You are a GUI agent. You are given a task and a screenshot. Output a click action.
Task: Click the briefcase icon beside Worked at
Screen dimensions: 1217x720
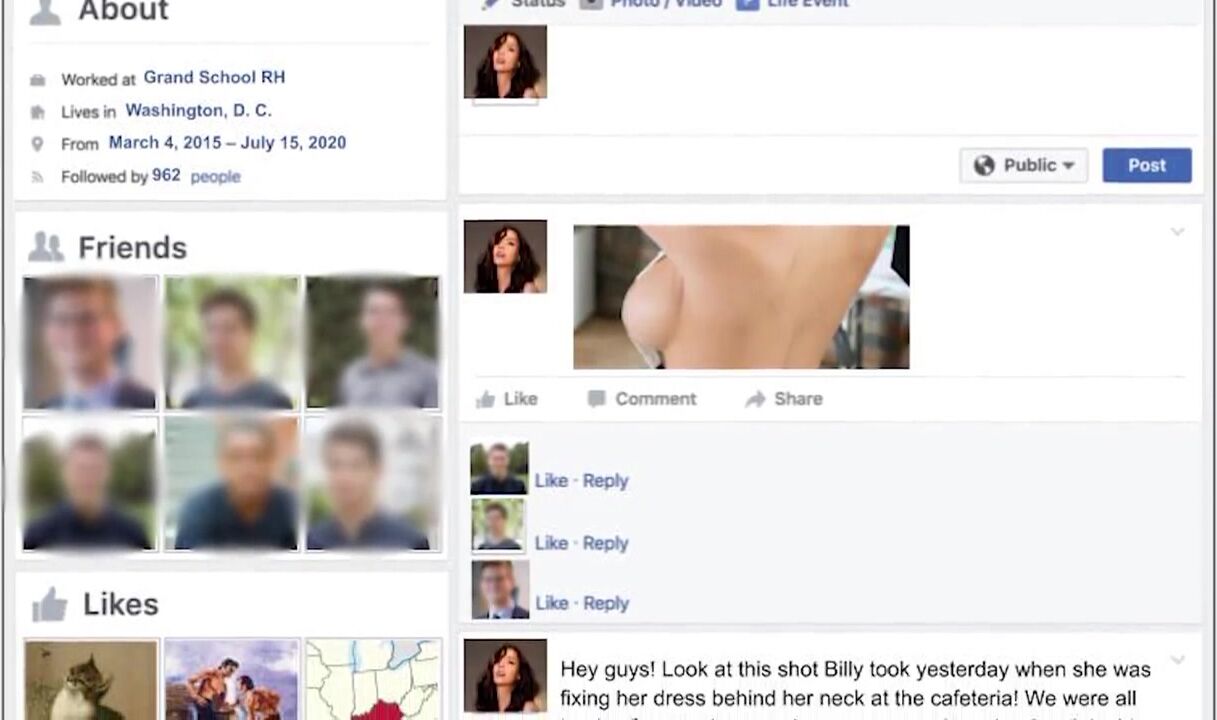[38, 80]
